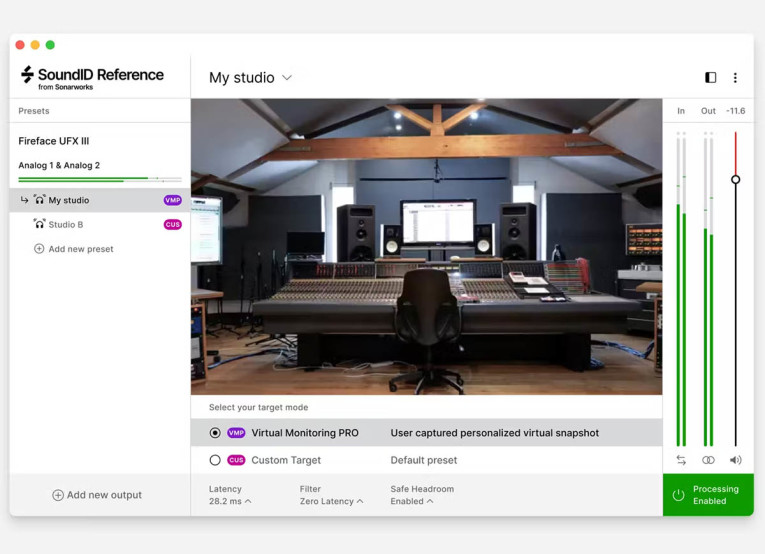Click the CUS badge on Studio B preset
Image resolution: width=765 pixels, height=554 pixels.
click(172, 225)
